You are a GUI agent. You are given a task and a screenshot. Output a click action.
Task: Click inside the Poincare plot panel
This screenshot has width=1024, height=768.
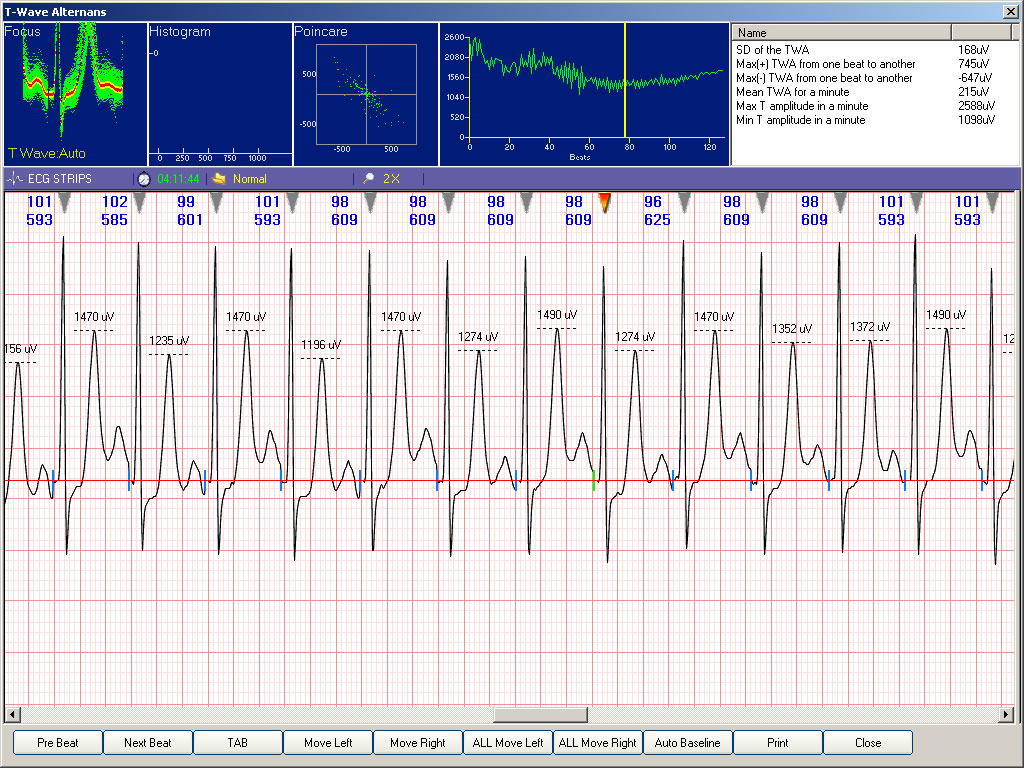point(365,95)
